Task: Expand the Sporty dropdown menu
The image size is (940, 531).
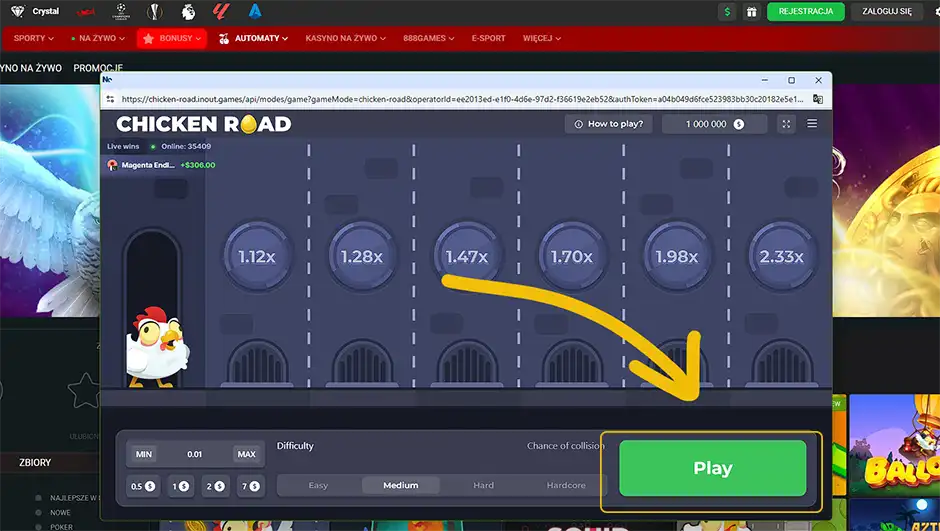Action: pos(34,38)
